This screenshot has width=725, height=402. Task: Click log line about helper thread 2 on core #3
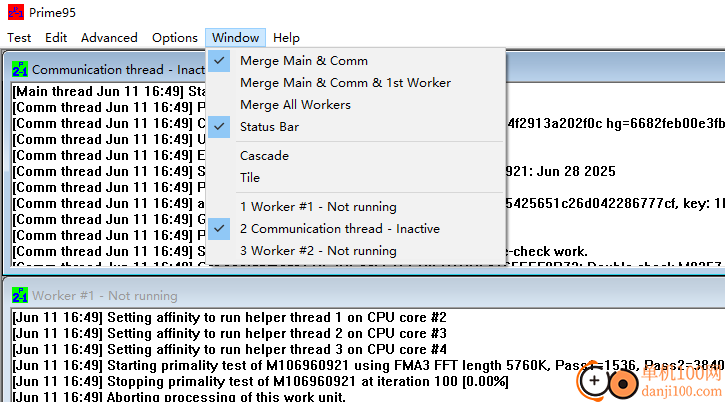pos(229,334)
